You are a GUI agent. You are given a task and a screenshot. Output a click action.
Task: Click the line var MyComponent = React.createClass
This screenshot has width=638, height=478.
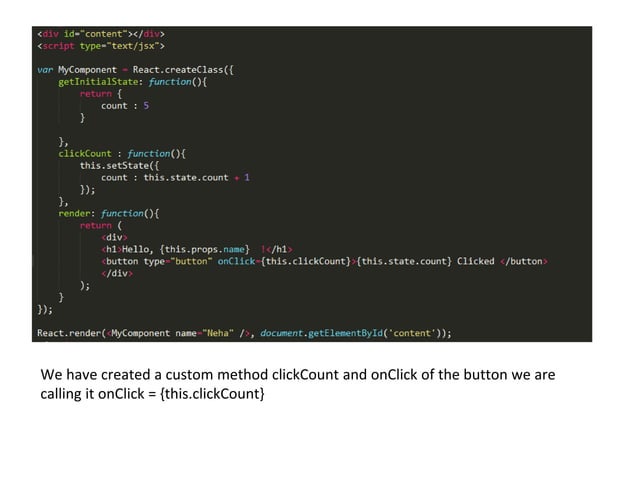135,70
